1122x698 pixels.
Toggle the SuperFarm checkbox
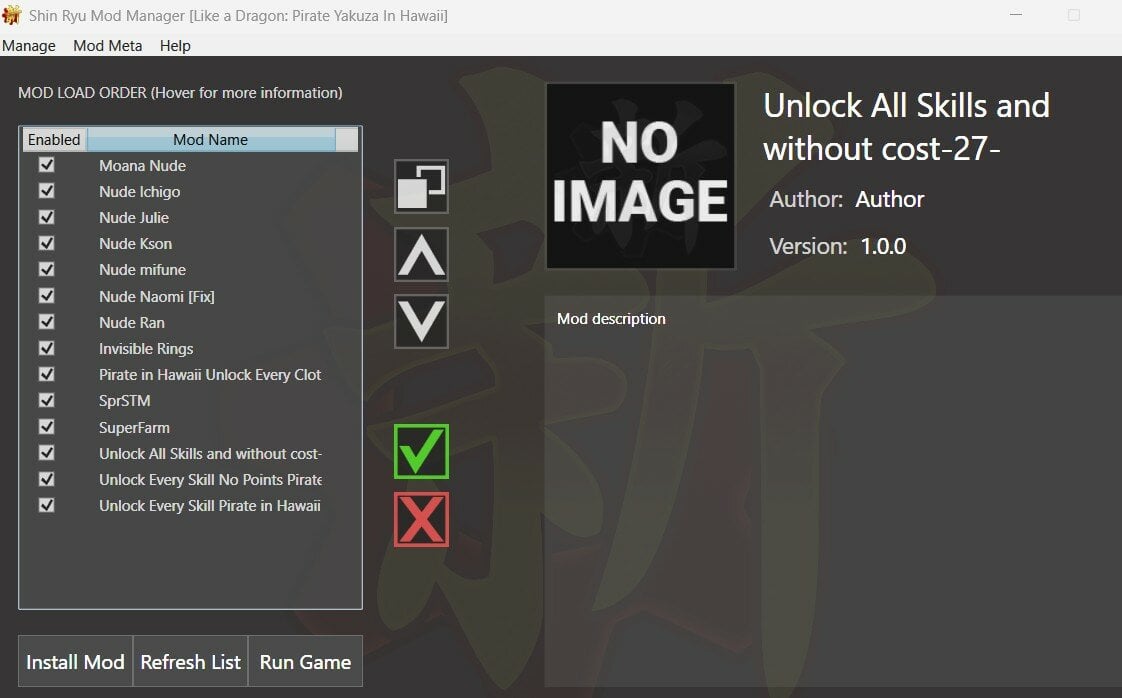click(47, 427)
